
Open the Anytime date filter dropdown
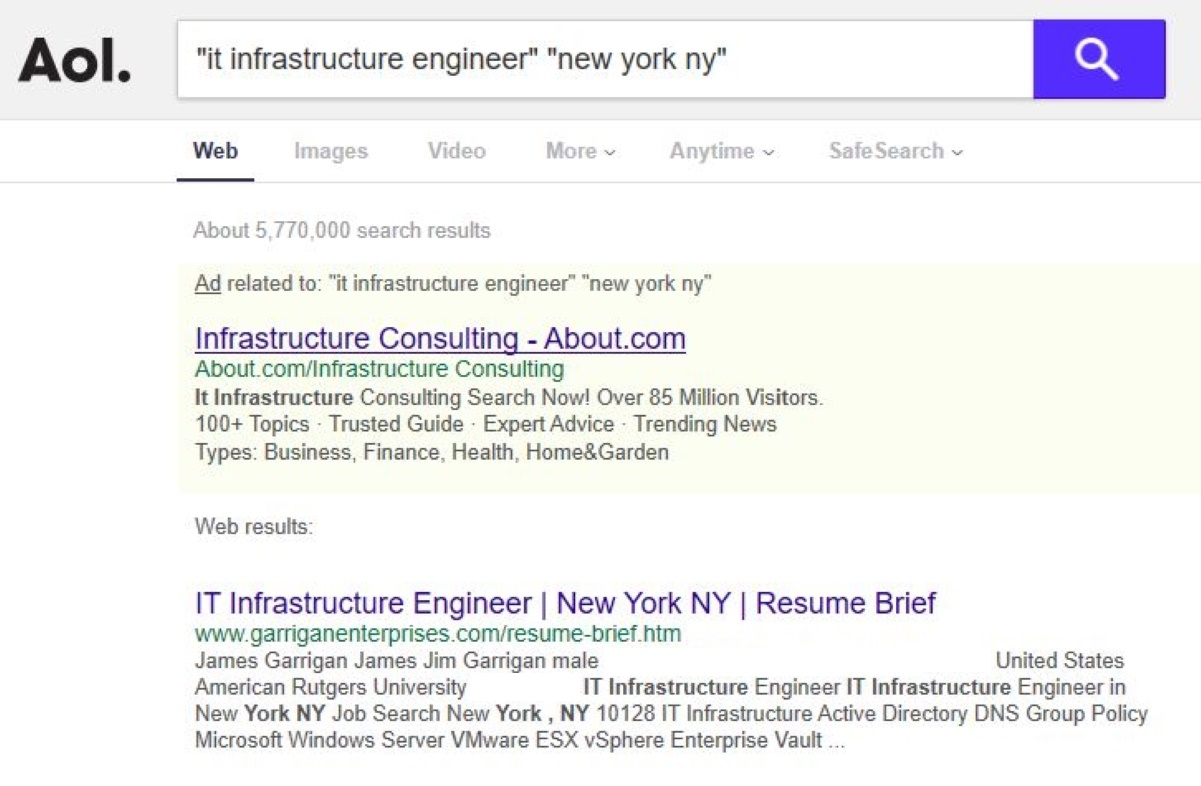click(722, 151)
